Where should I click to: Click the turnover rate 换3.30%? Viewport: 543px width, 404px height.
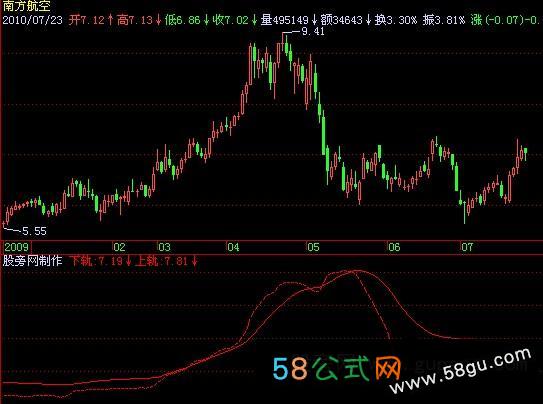tap(395, 20)
